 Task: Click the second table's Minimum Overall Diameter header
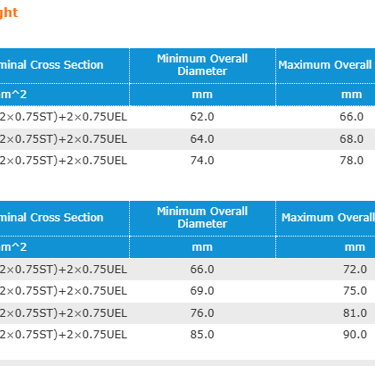click(x=202, y=218)
